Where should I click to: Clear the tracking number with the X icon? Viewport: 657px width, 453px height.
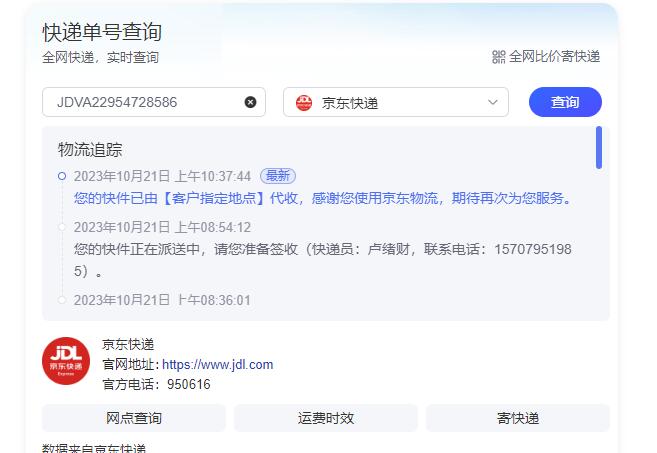pyautogui.click(x=250, y=102)
